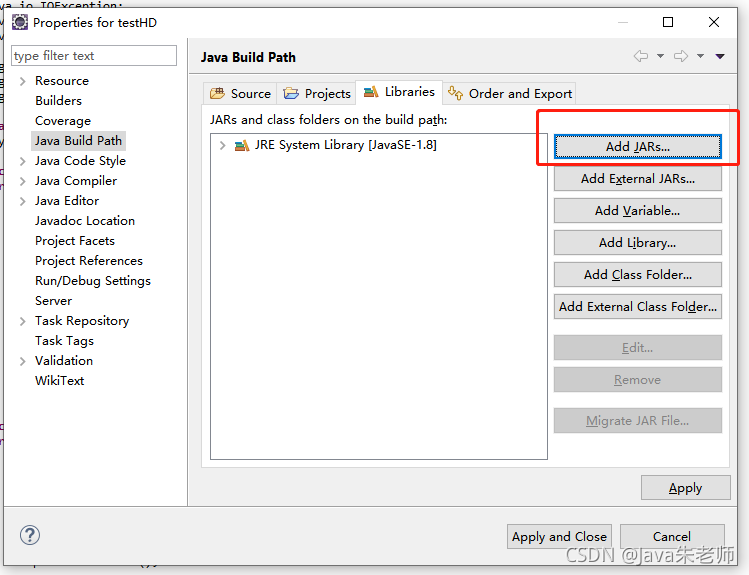Open the Add Variable... dialog

pyautogui.click(x=637, y=211)
